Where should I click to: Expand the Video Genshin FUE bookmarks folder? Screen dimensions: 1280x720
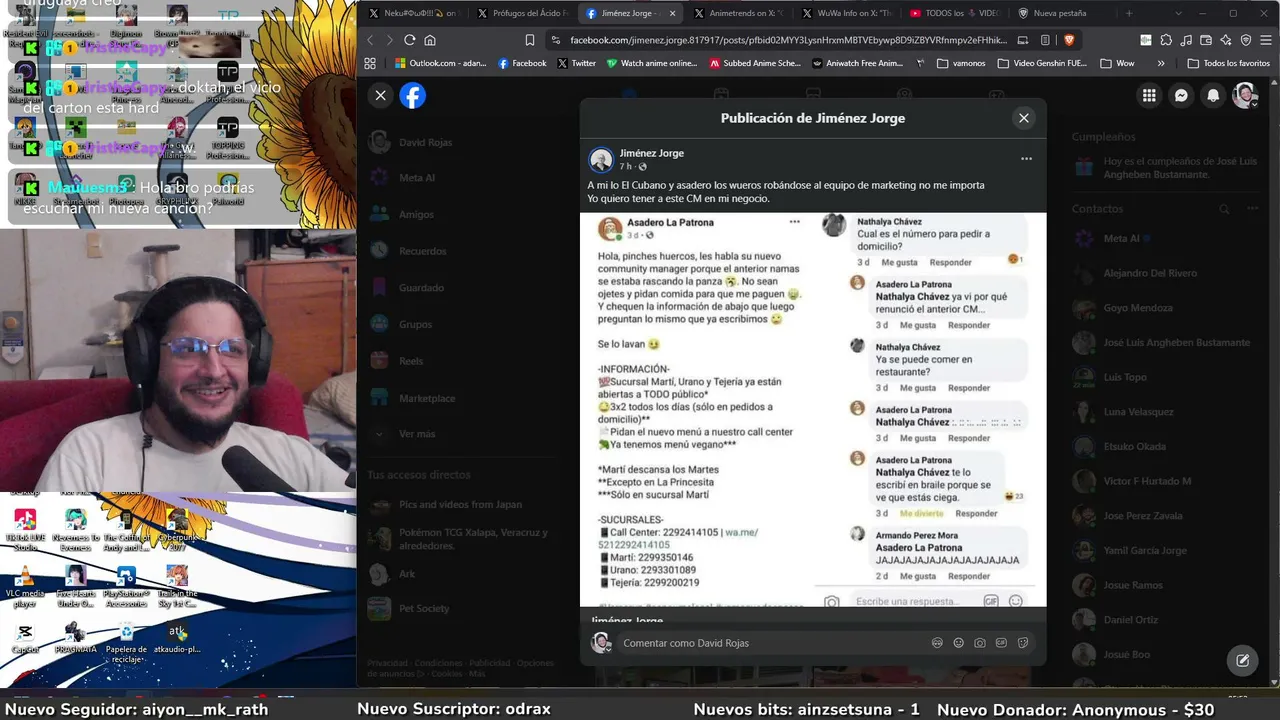1042,63
